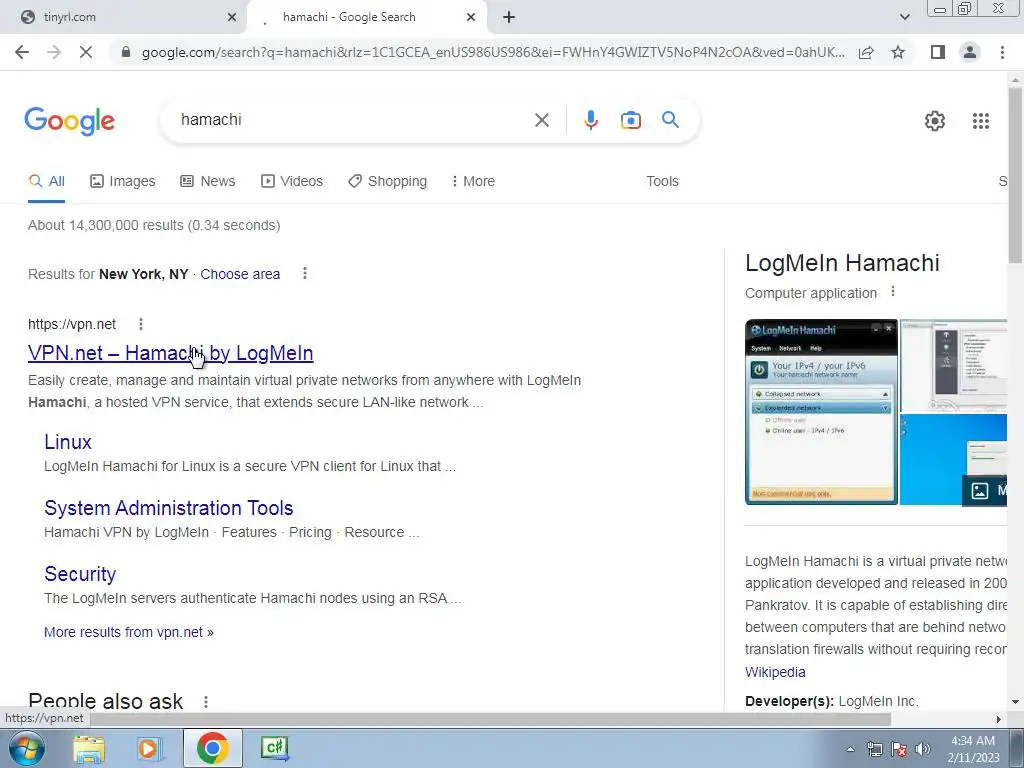This screenshot has width=1024, height=768.
Task: Expand the More search filters menu
Action: click(473, 182)
